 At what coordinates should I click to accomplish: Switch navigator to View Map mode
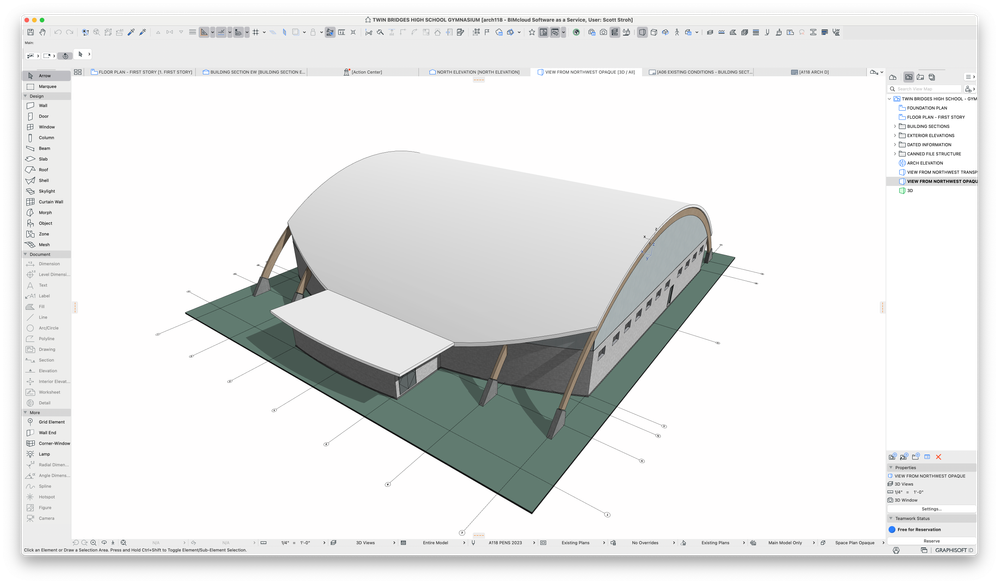point(909,77)
